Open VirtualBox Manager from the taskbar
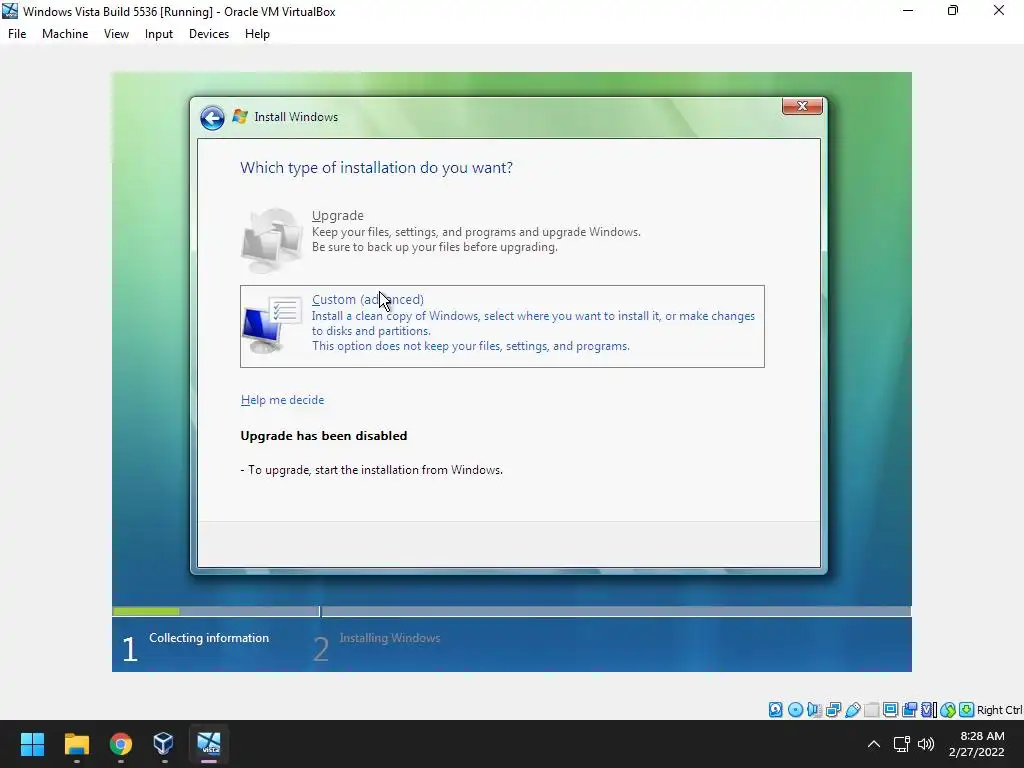Screen dimensions: 1024x768 pyautogui.click(x=163, y=744)
